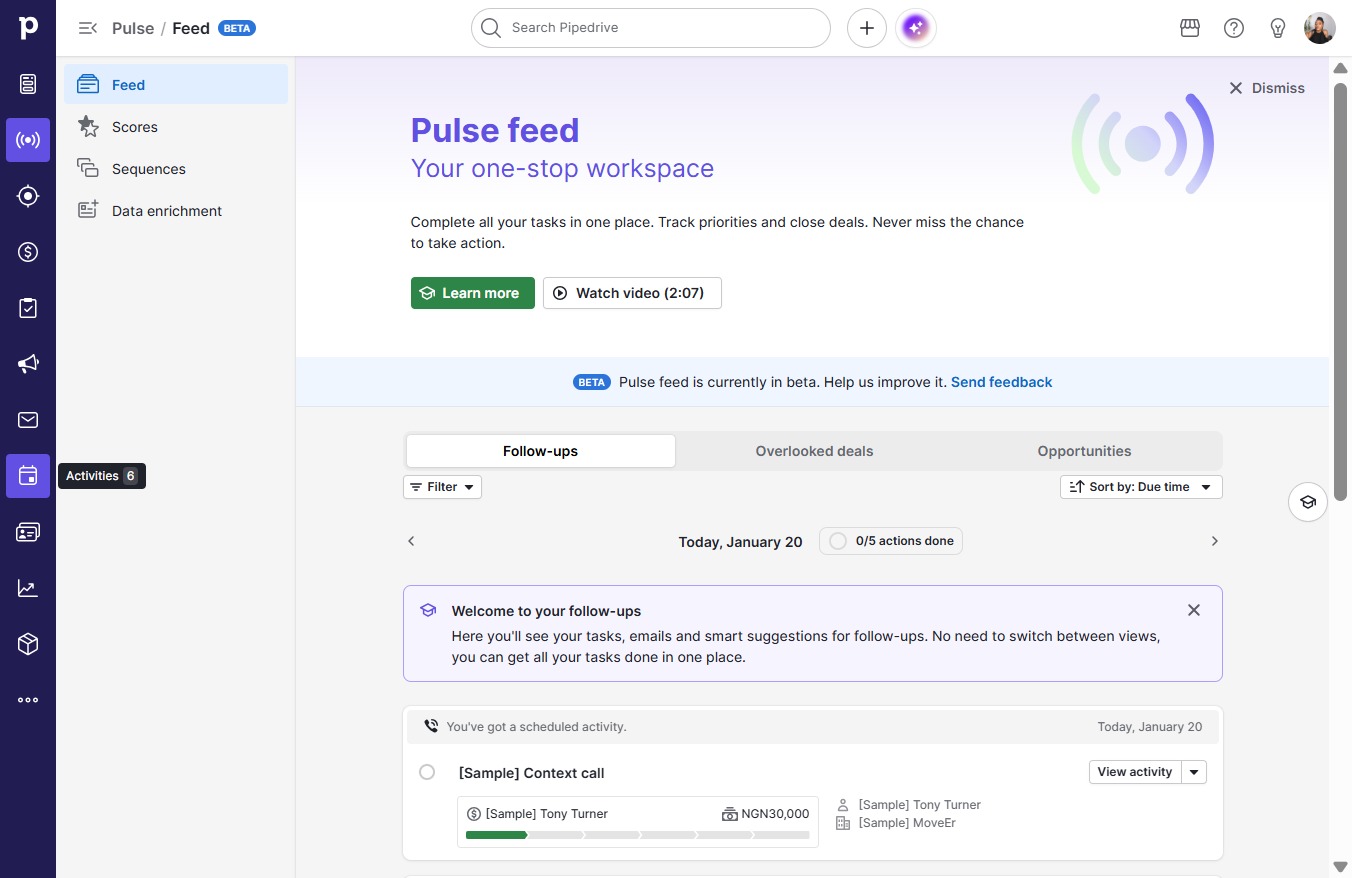Collapse the sidebar menu toggle icon
Viewport: 1352px width, 878px height.
[88, 28]
